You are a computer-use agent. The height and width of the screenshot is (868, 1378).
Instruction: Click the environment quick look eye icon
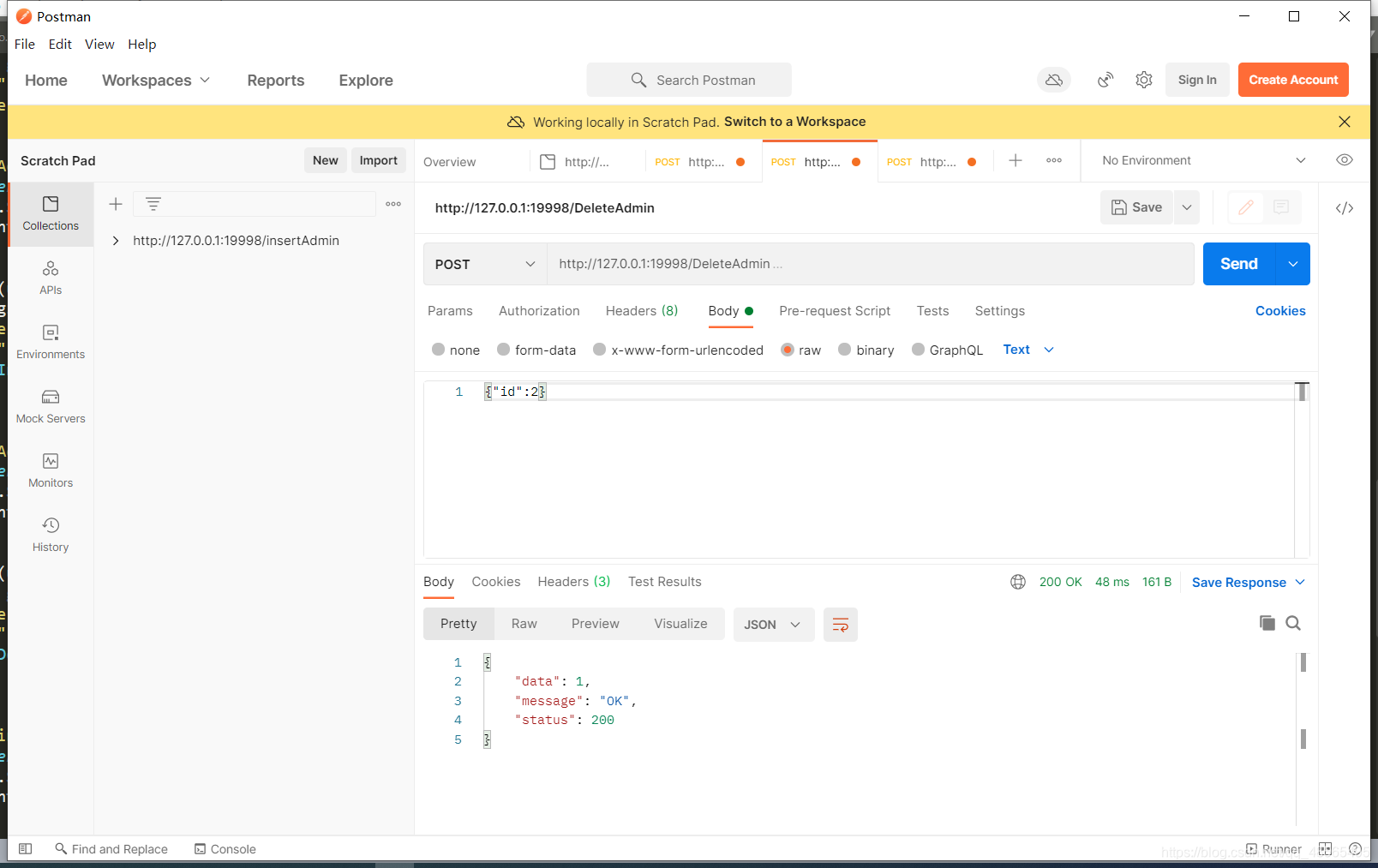tap(1345, 160)
